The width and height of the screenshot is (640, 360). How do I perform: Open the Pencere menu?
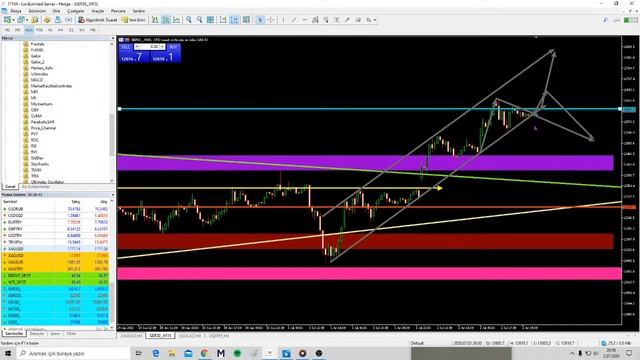coord(118,11)
